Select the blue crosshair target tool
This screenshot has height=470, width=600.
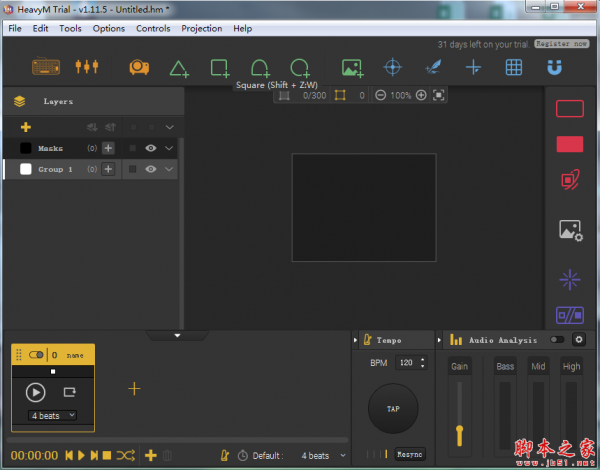393,67
